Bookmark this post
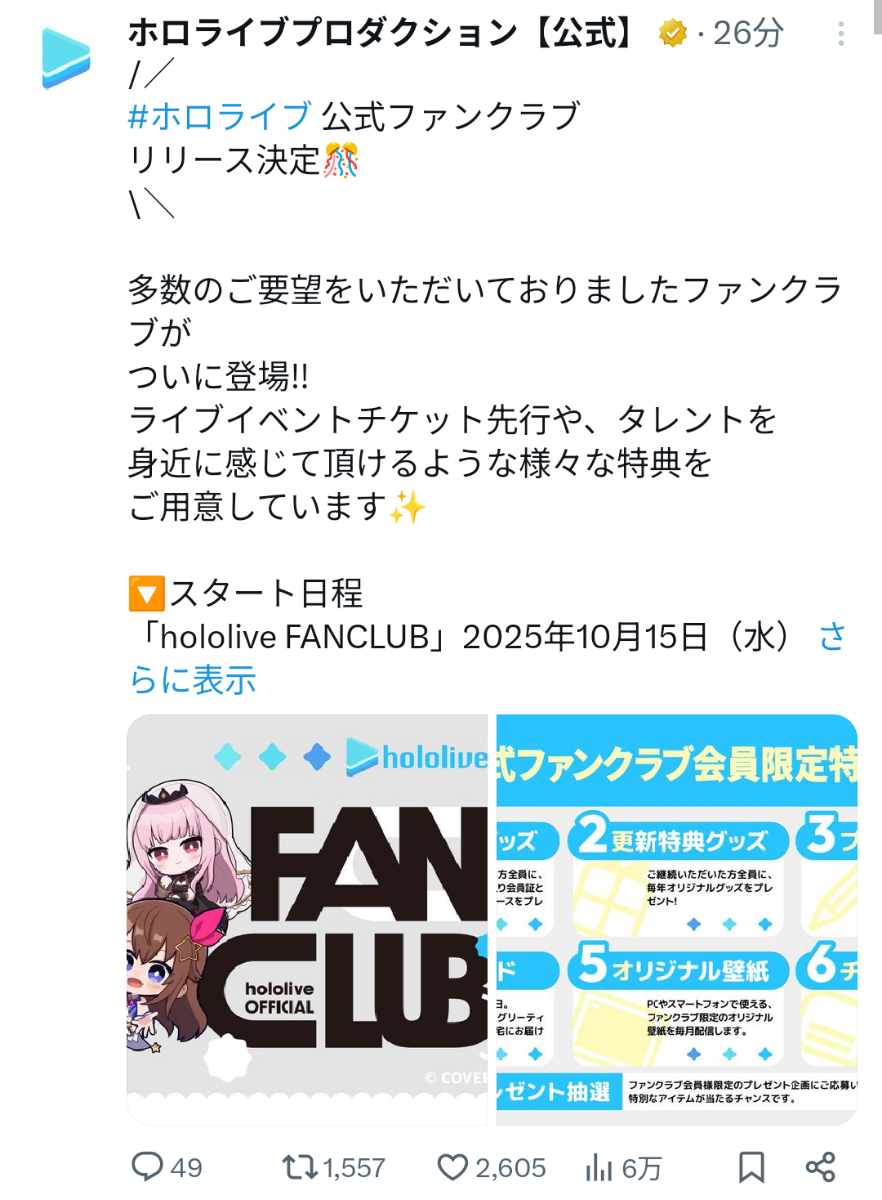The image size is (882, 1200). [x=751, y=1166]
